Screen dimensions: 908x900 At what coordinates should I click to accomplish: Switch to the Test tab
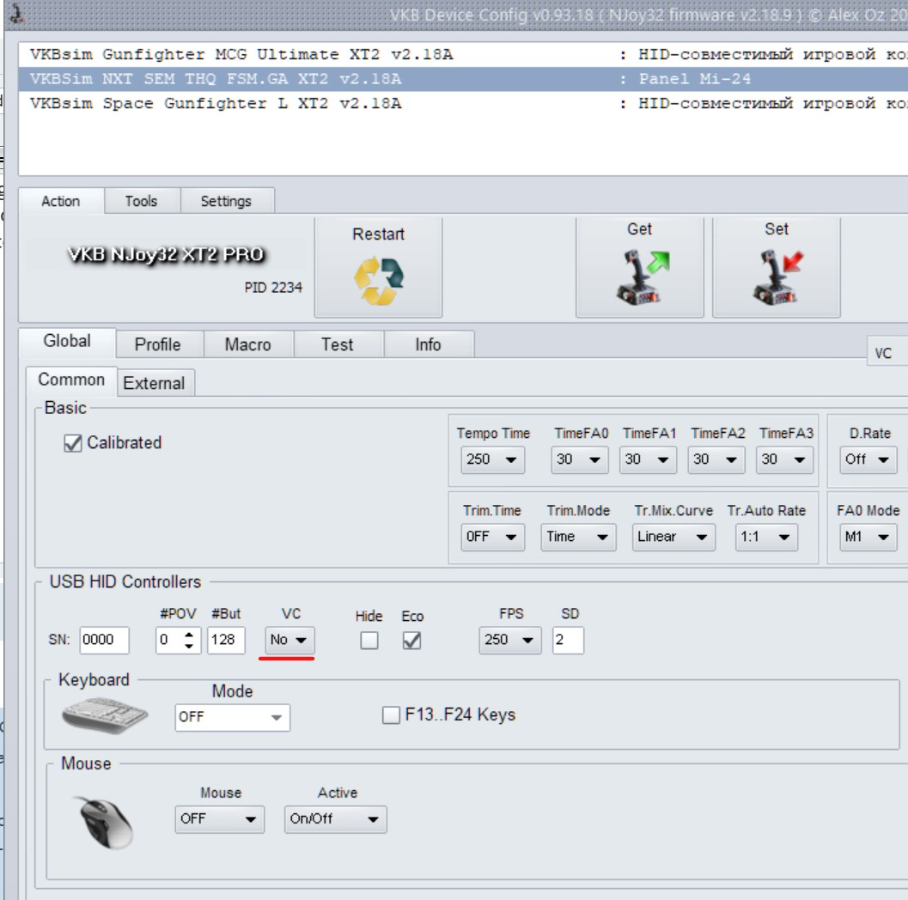tap(338, 345)
